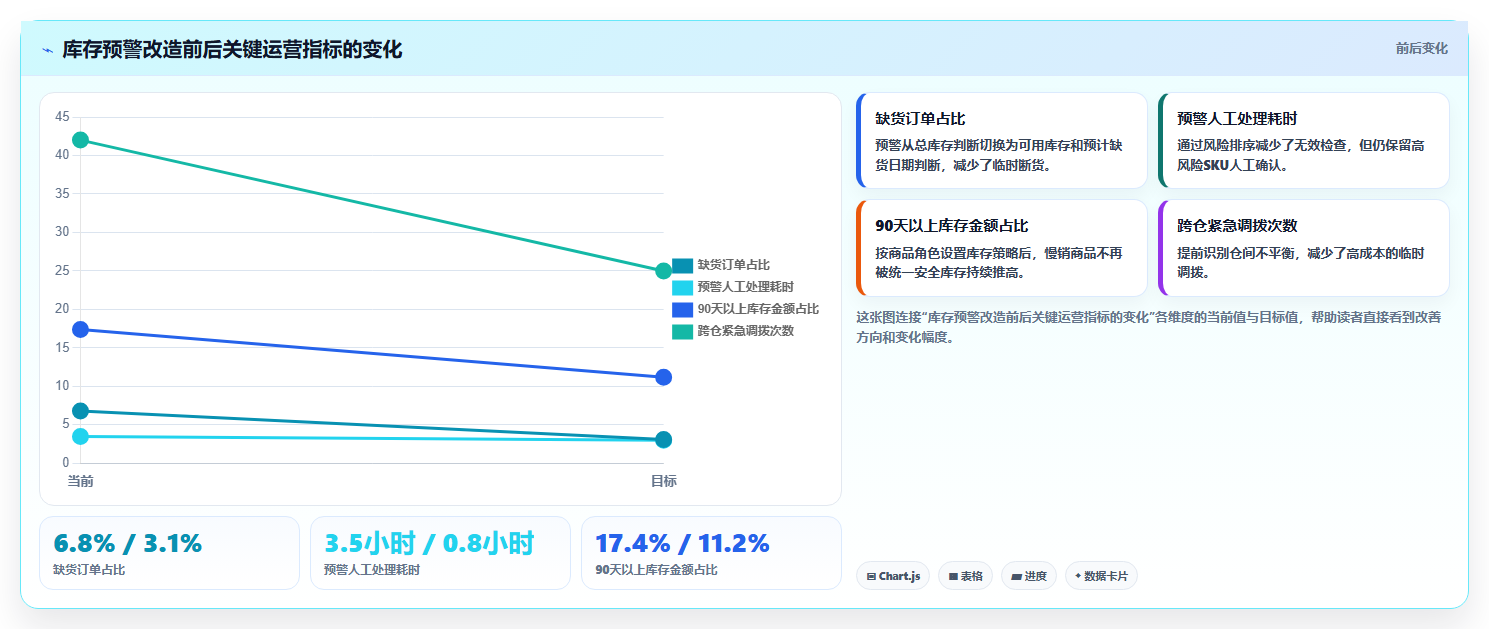
Task: Click the paragraph starting 这张图连接
Action: coord(1149,327)
